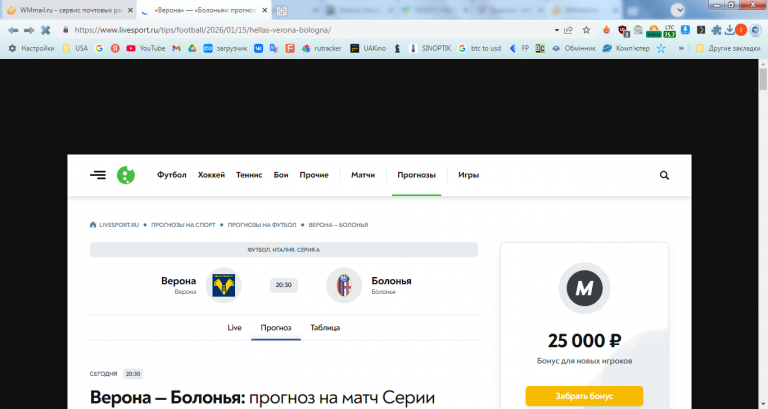Open the Теннис section
Screen dimensions: 768x409
pyautogui.click(x=249, y=175)
